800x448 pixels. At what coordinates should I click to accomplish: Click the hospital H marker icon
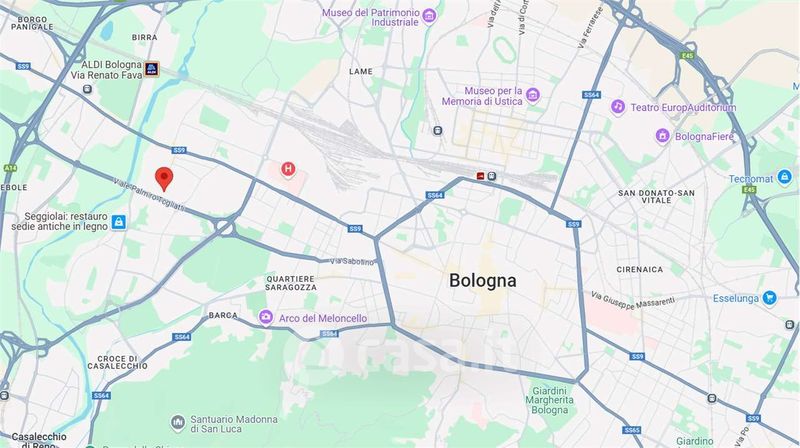[x=288, y=169]
